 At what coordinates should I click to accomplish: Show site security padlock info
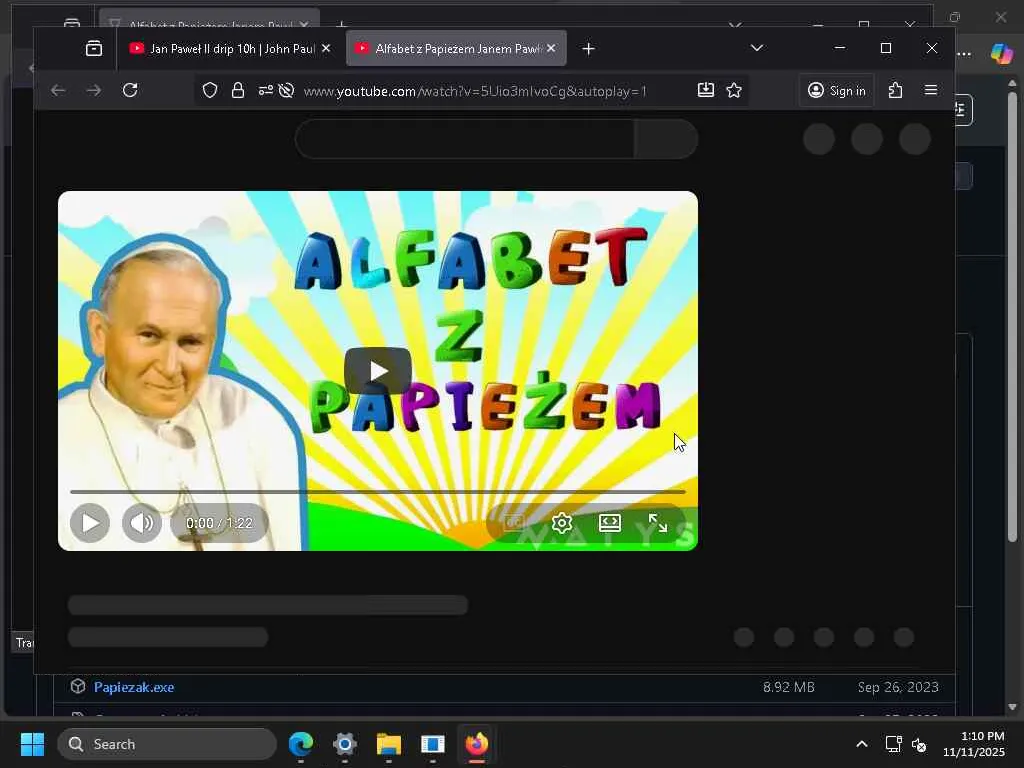point(238,90)
